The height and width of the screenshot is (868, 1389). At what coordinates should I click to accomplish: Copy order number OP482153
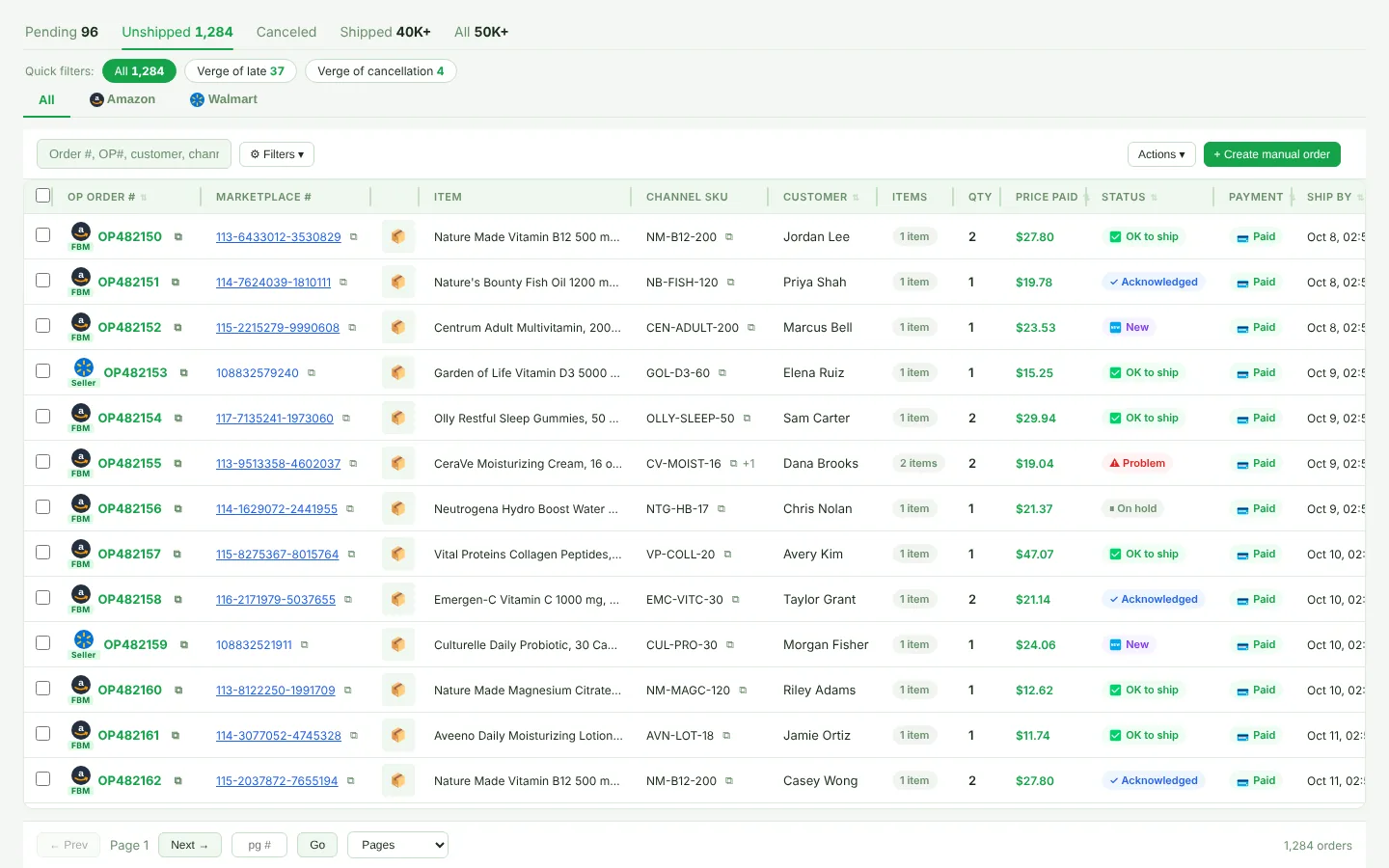[184, 373]
